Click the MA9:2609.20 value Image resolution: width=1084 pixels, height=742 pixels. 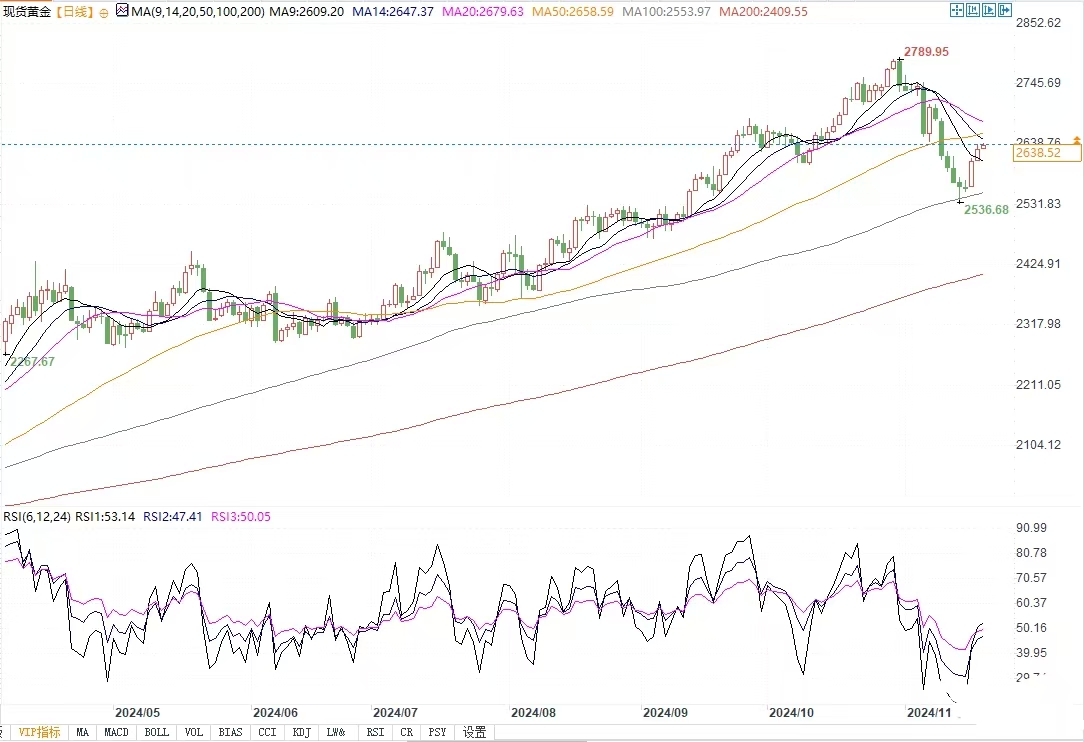click(306, 12)
